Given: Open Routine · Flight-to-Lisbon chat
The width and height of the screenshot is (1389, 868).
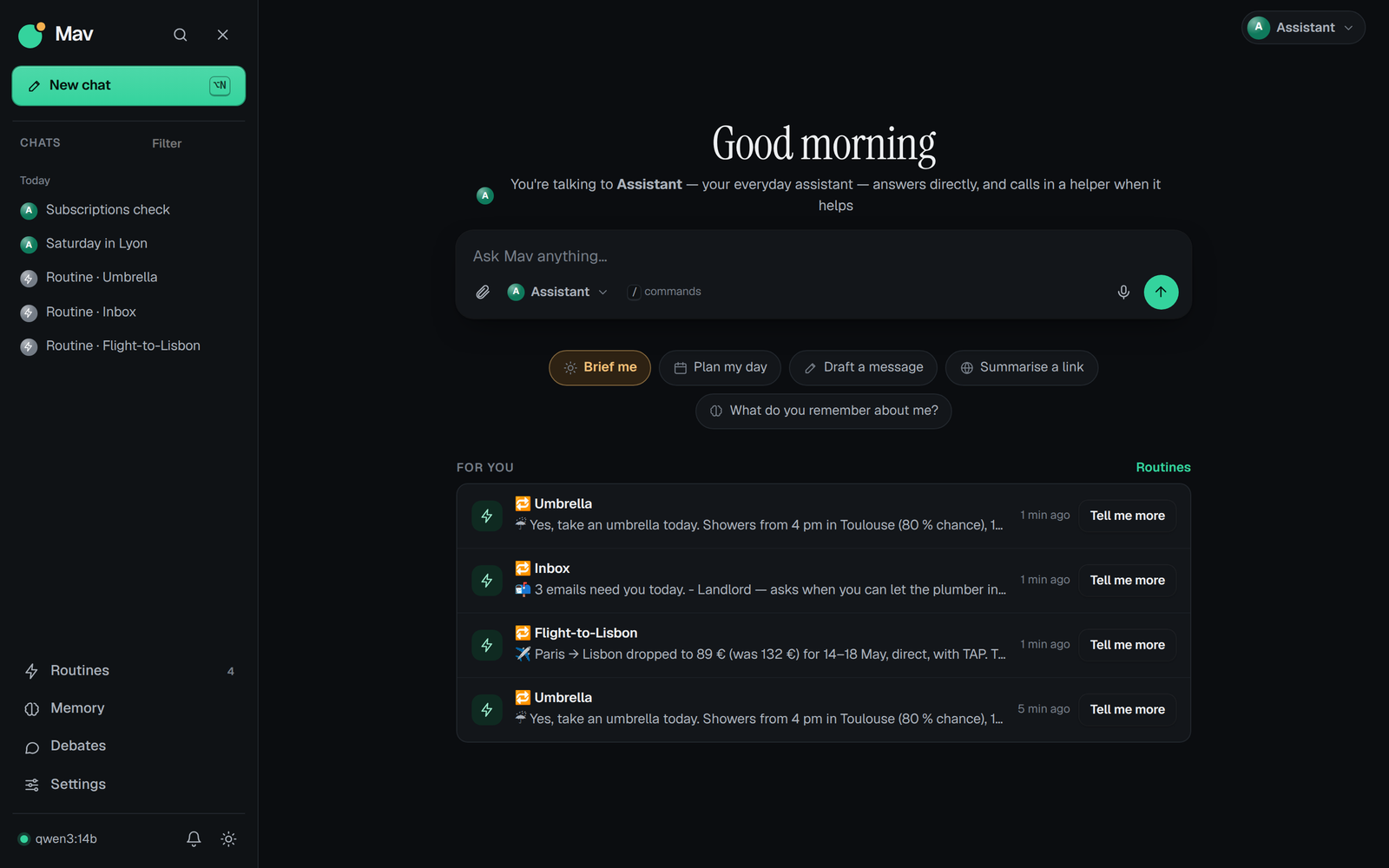Looking at the screenshot, I should coord(128,346).
